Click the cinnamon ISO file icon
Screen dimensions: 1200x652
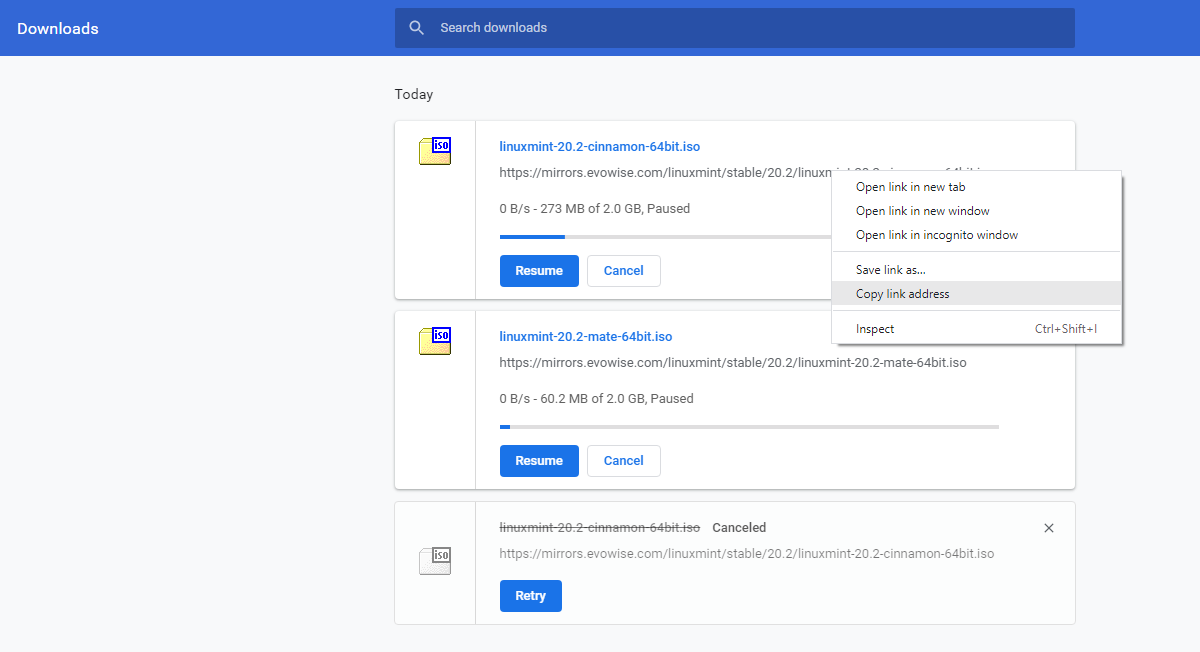pos(435,151)
